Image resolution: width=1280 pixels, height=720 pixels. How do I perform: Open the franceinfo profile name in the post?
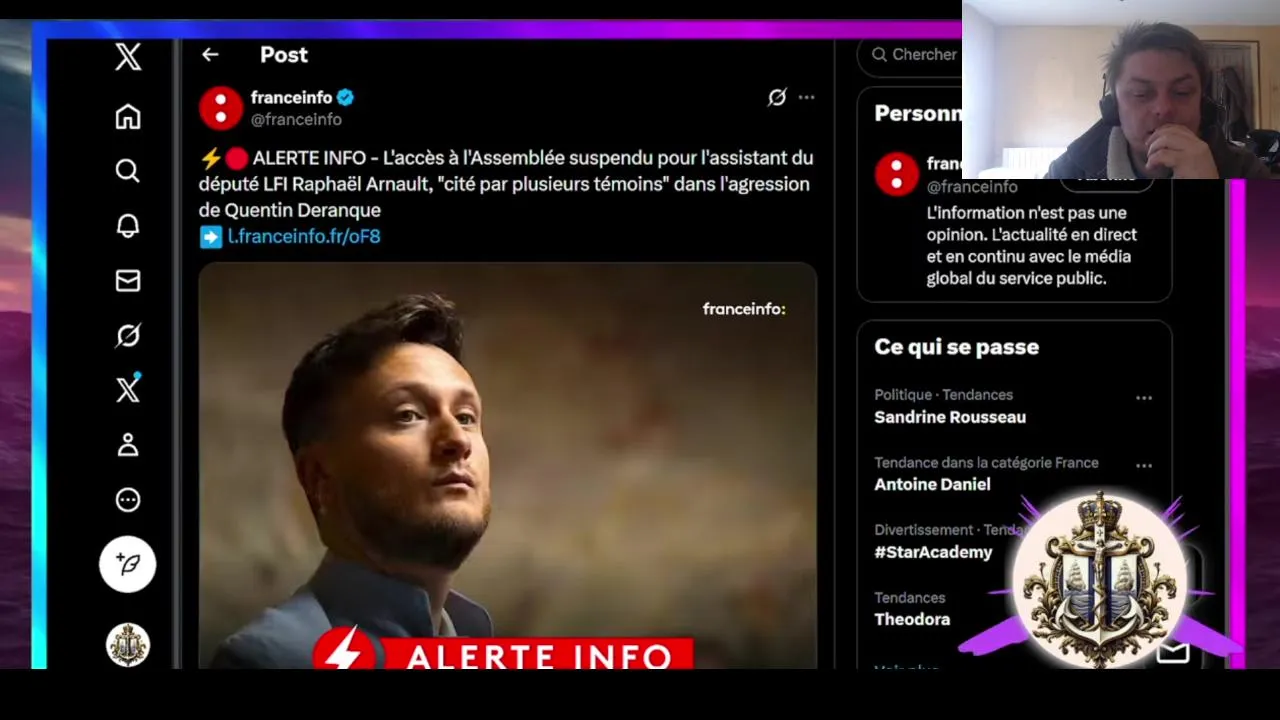click(291, 97)
